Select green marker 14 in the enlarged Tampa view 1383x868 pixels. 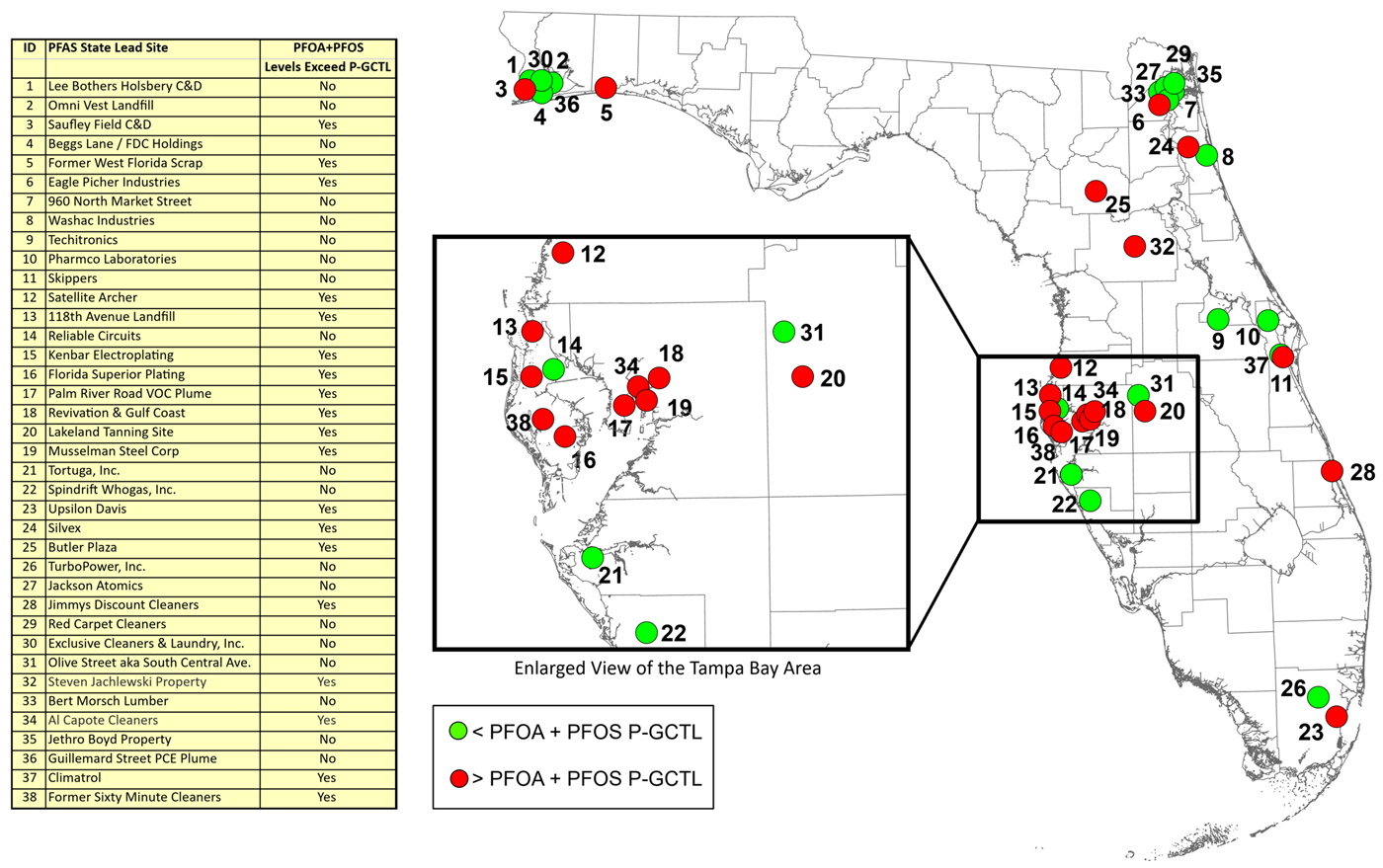click(553, 368)
